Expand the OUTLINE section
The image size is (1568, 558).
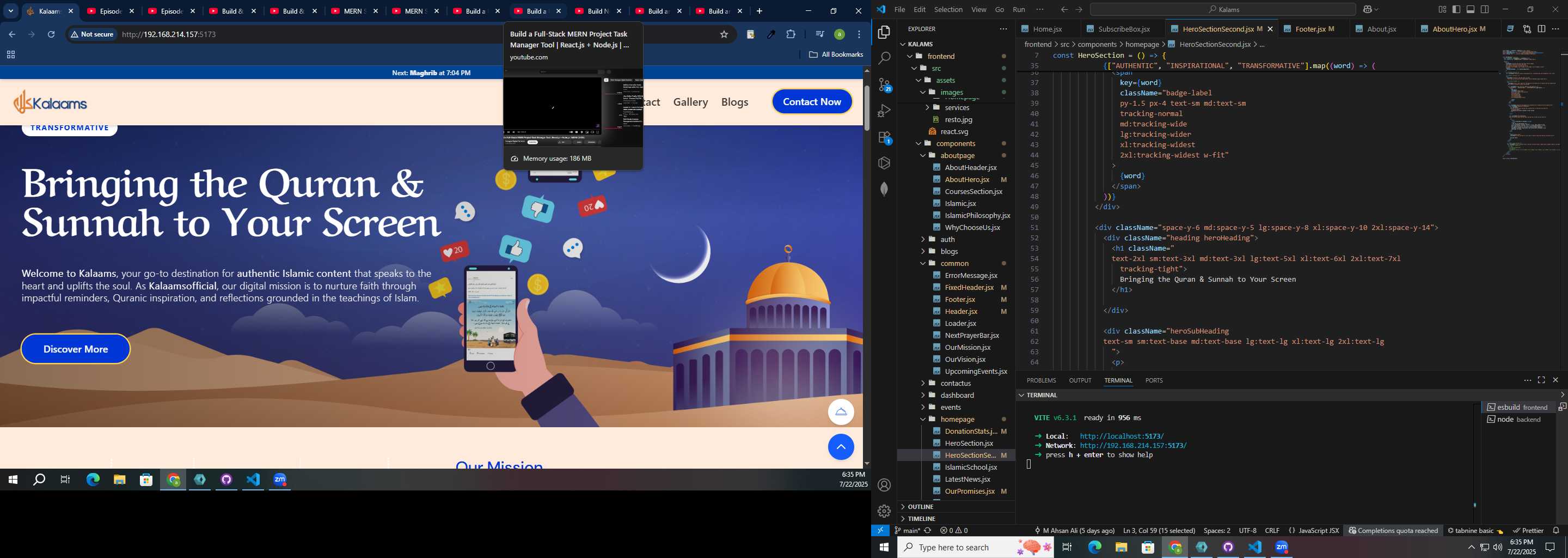click(x=955, y=507)
